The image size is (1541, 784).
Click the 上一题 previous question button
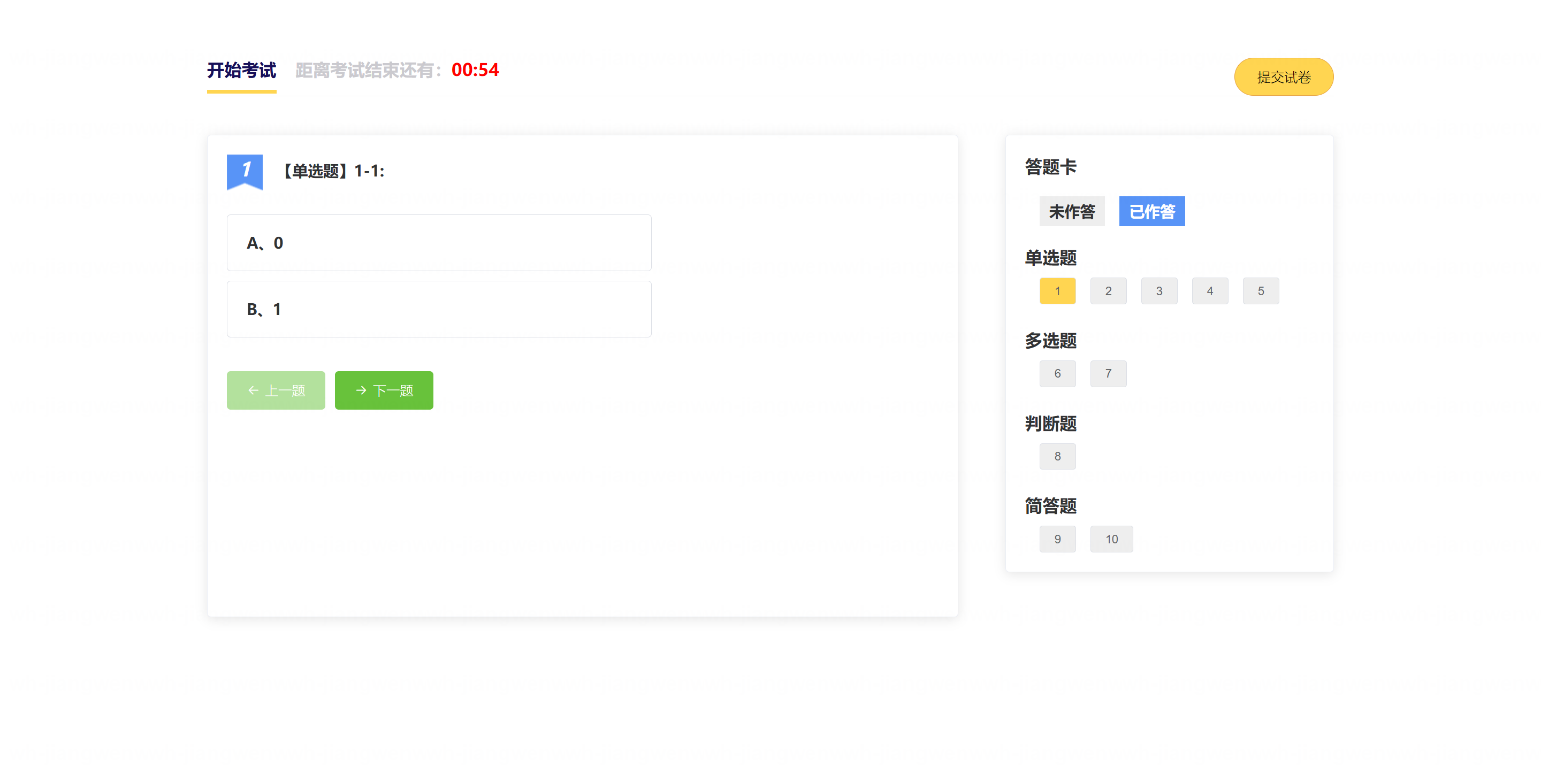coord(276,390)
